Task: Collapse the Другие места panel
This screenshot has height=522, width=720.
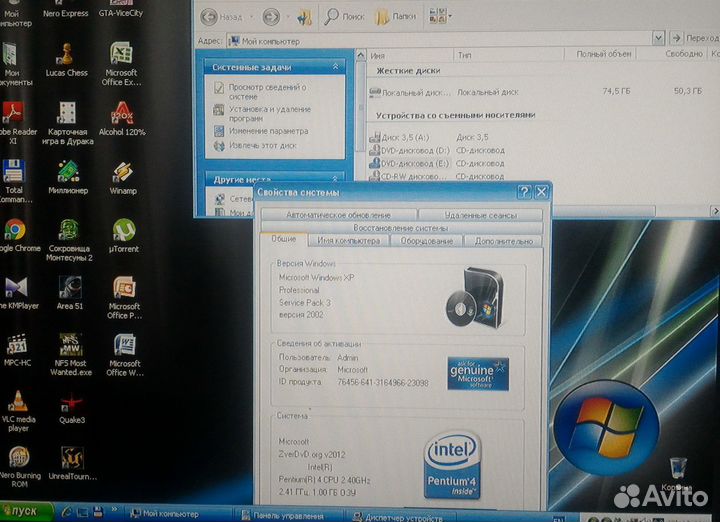Action: pyautogui.click(x=335, y=179)
